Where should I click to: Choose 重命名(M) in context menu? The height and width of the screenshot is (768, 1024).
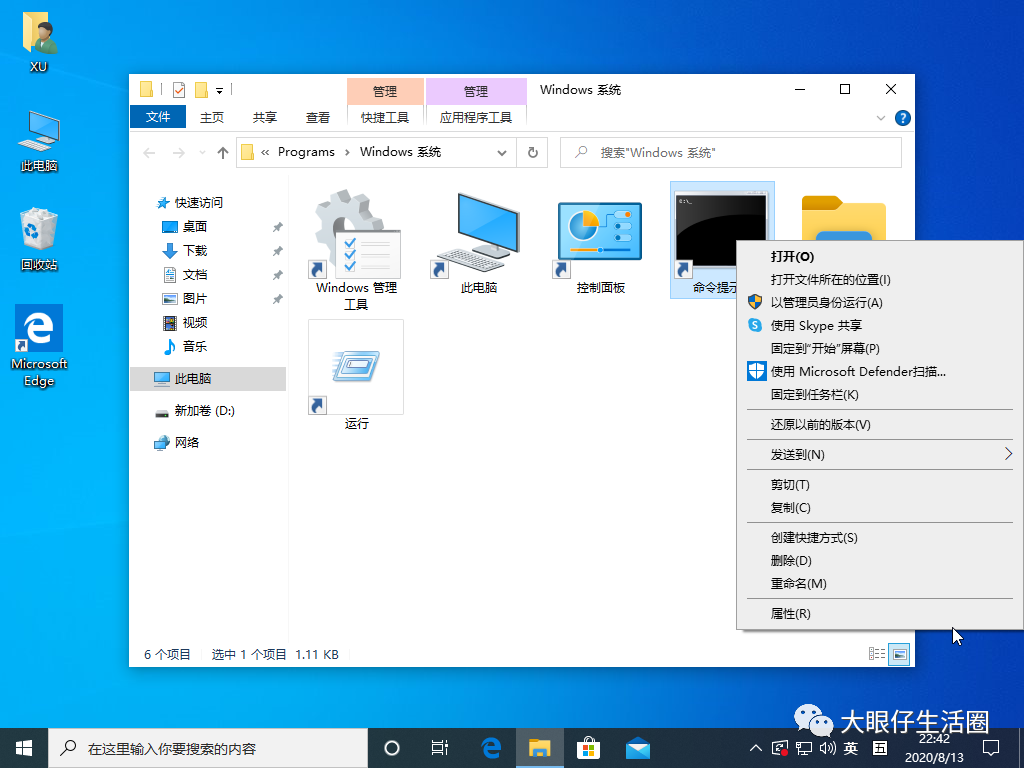(880, 583)
